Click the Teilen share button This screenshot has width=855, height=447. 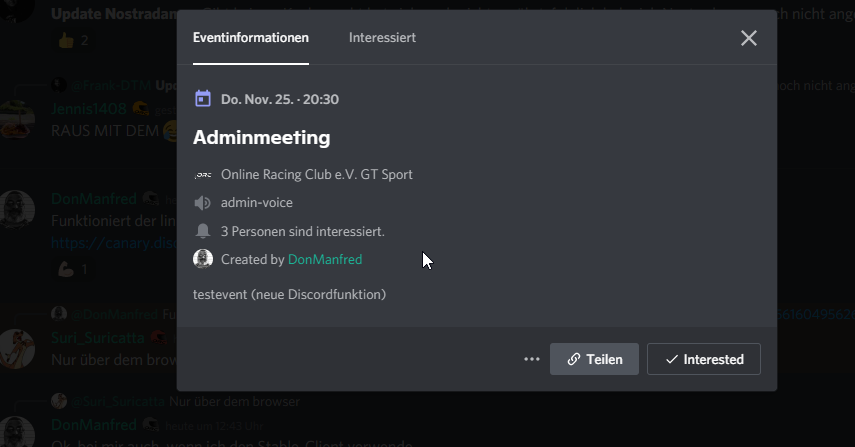[x=594, y=359]
